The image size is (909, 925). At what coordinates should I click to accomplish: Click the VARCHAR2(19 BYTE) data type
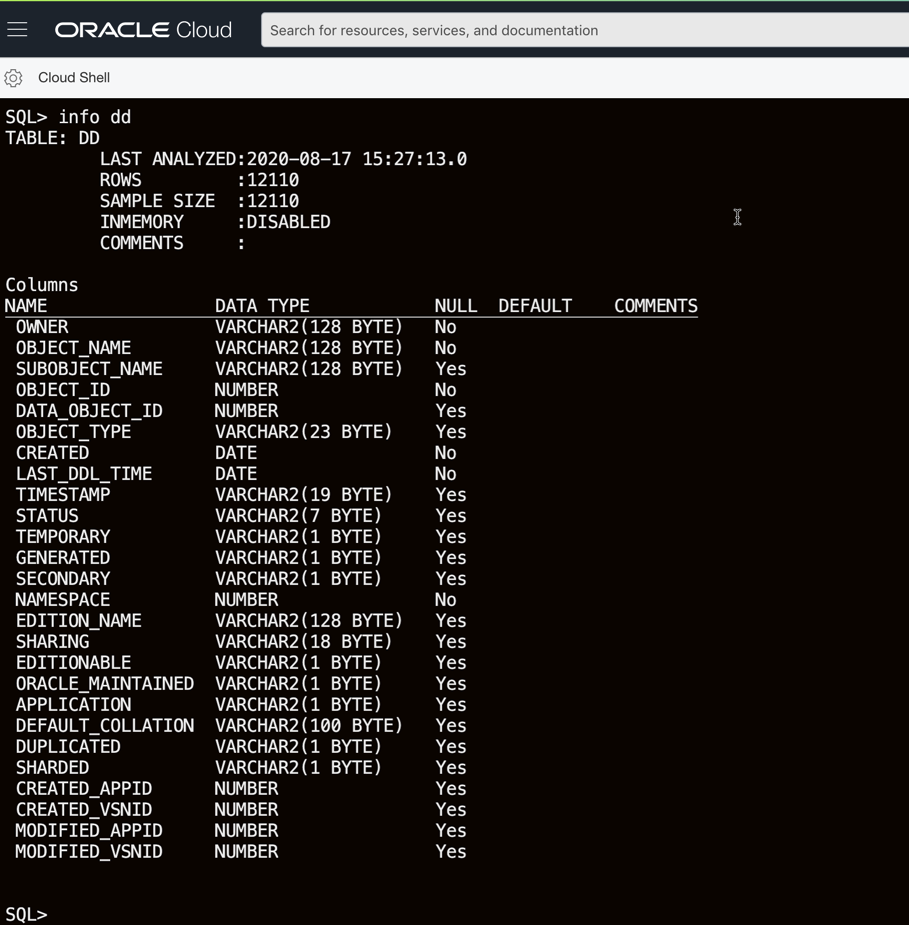[303, 494]
